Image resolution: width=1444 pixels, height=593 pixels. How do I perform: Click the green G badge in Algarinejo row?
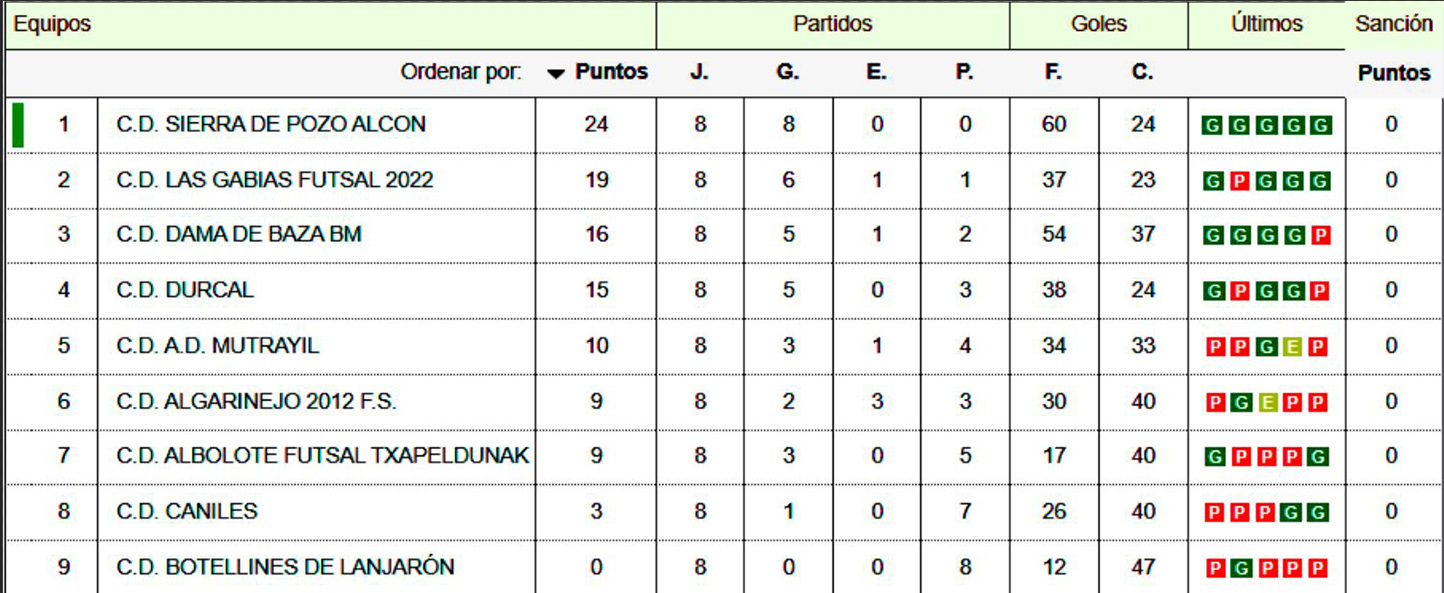coord(1239,403)
